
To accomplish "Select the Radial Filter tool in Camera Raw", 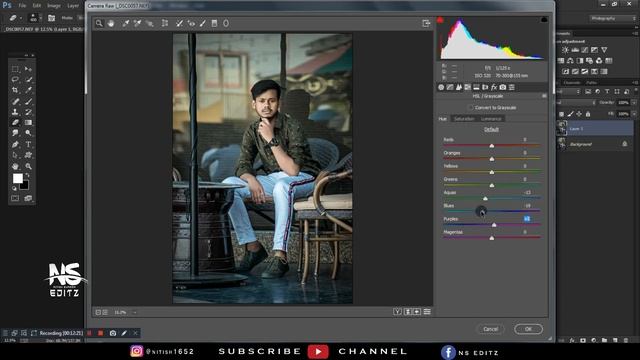I will (226, 23).
